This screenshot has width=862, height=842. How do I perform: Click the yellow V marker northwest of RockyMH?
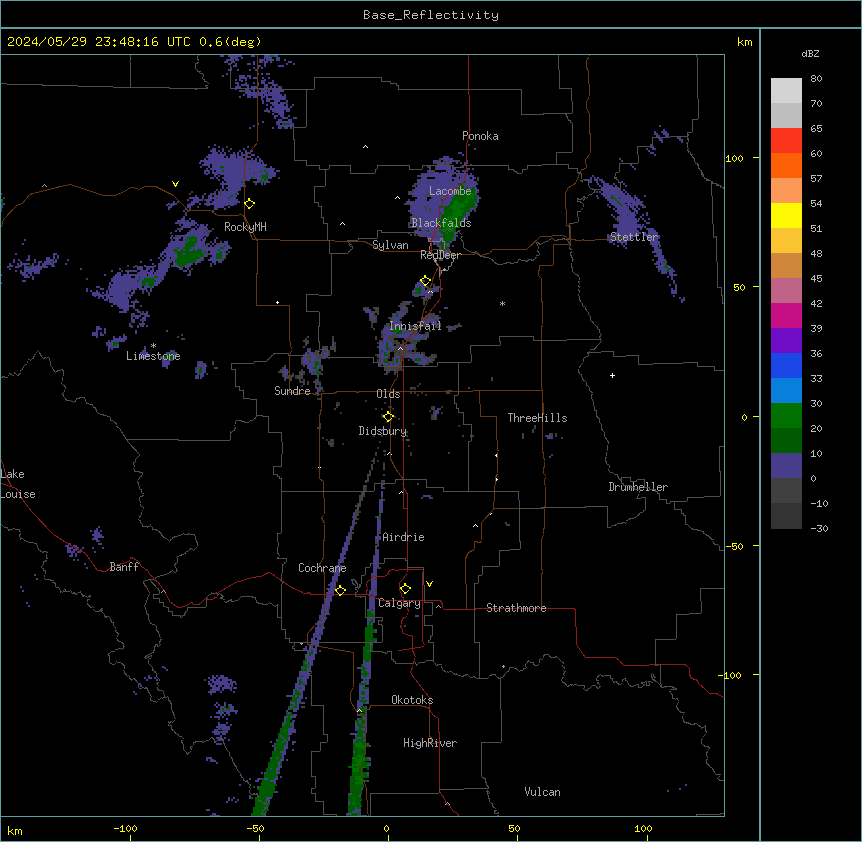[175, 184]
